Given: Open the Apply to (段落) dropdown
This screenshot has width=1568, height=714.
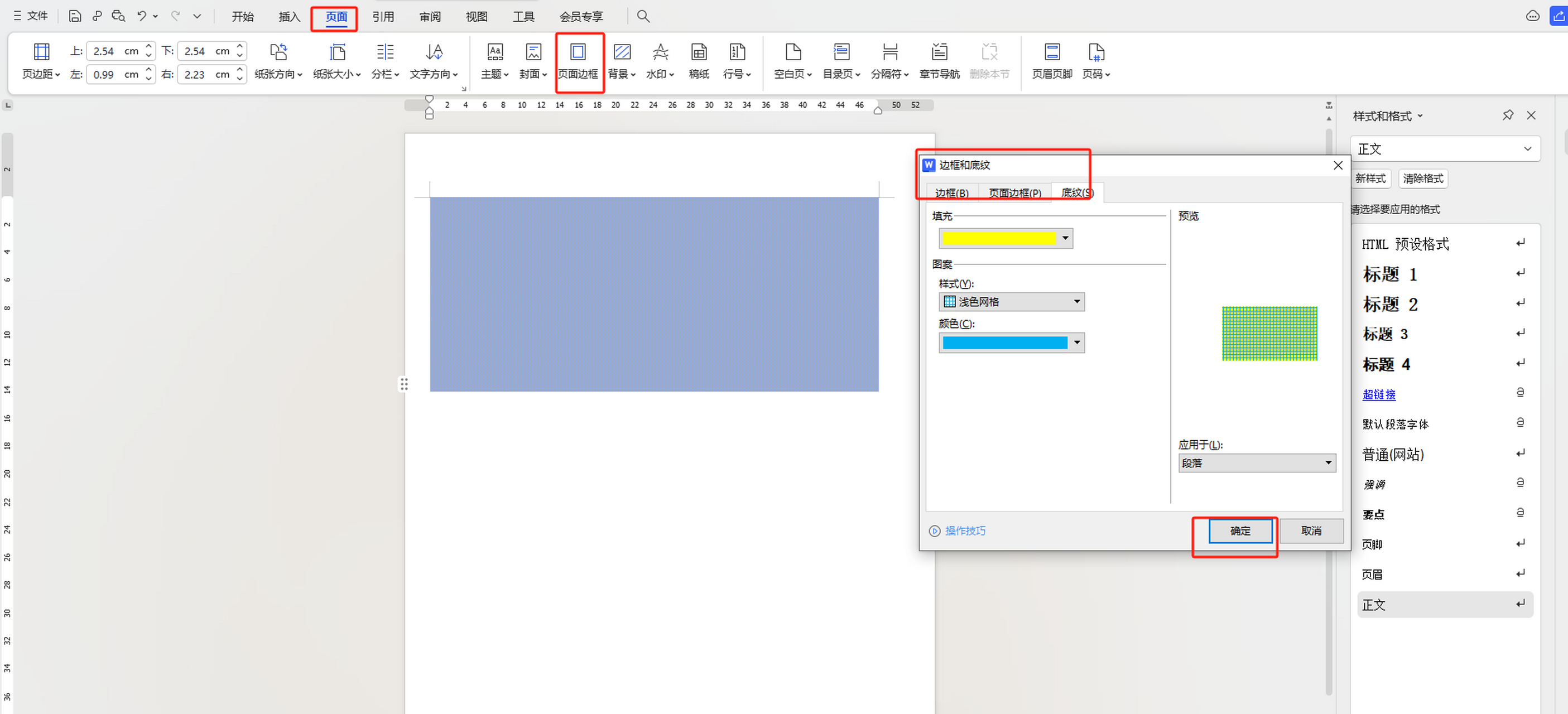Looking at the screenshot, I should [x=1327, y=463].
